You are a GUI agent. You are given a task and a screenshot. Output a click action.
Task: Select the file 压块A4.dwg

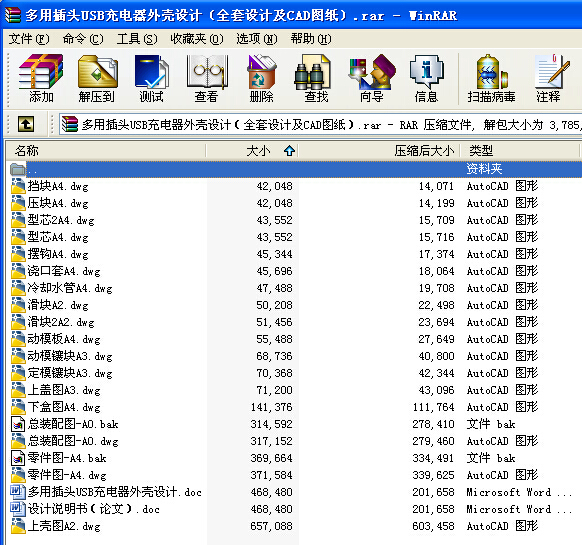[x=58, y=203]
